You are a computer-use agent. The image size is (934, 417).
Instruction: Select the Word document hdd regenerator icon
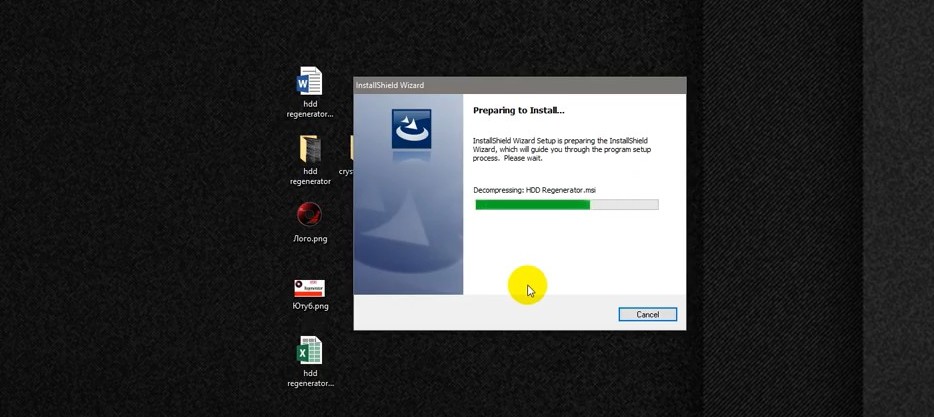click(309, 81)
